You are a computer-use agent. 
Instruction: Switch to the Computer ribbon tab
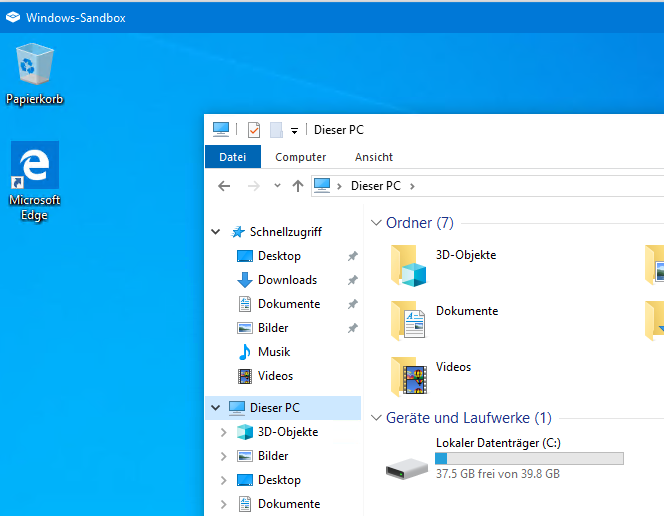(x=300, y=157)
